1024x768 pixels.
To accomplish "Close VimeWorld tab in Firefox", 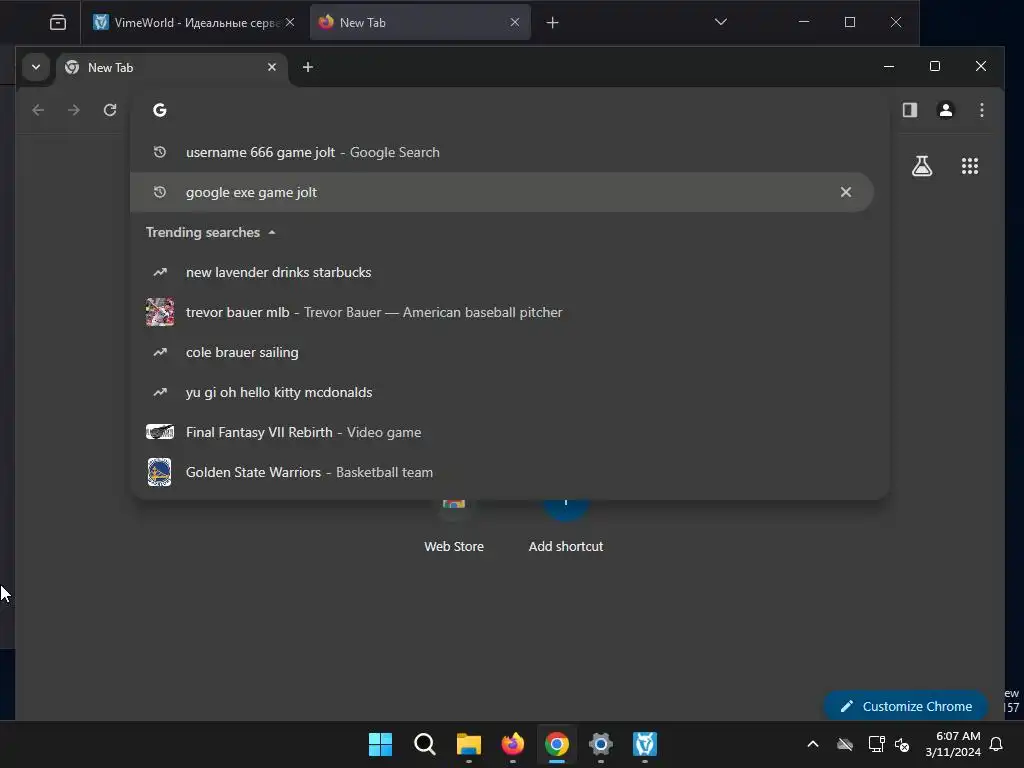I will pyautogui.click(x=290, y=23).
